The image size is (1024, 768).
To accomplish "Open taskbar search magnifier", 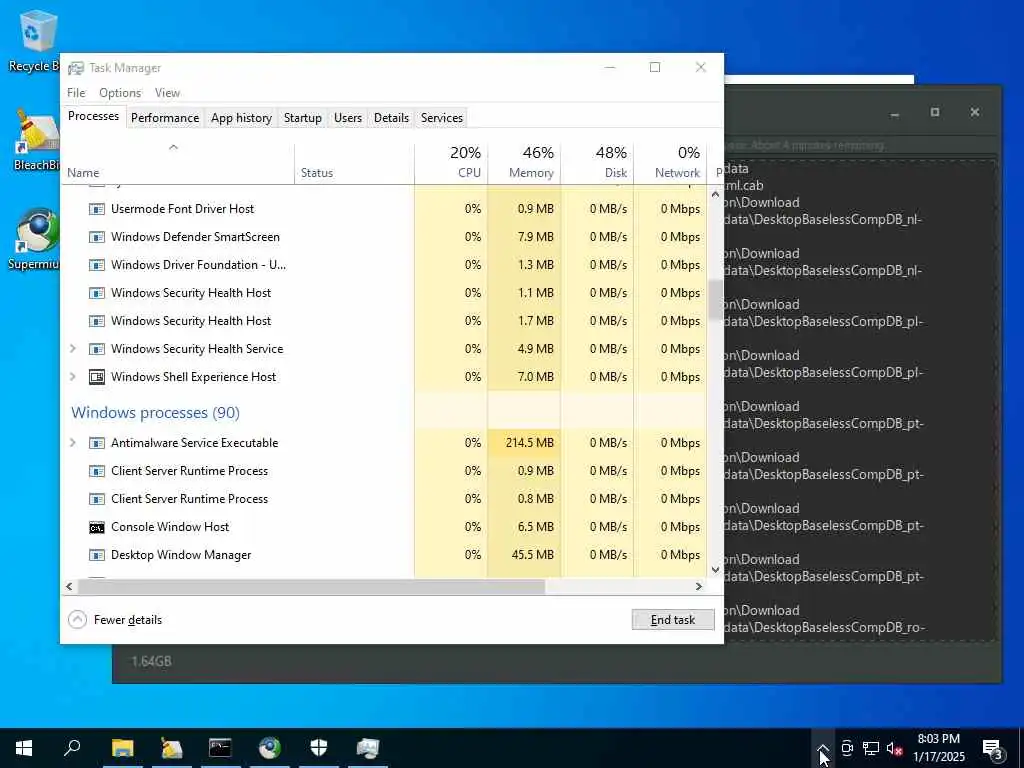I will [x=72, y=748].
